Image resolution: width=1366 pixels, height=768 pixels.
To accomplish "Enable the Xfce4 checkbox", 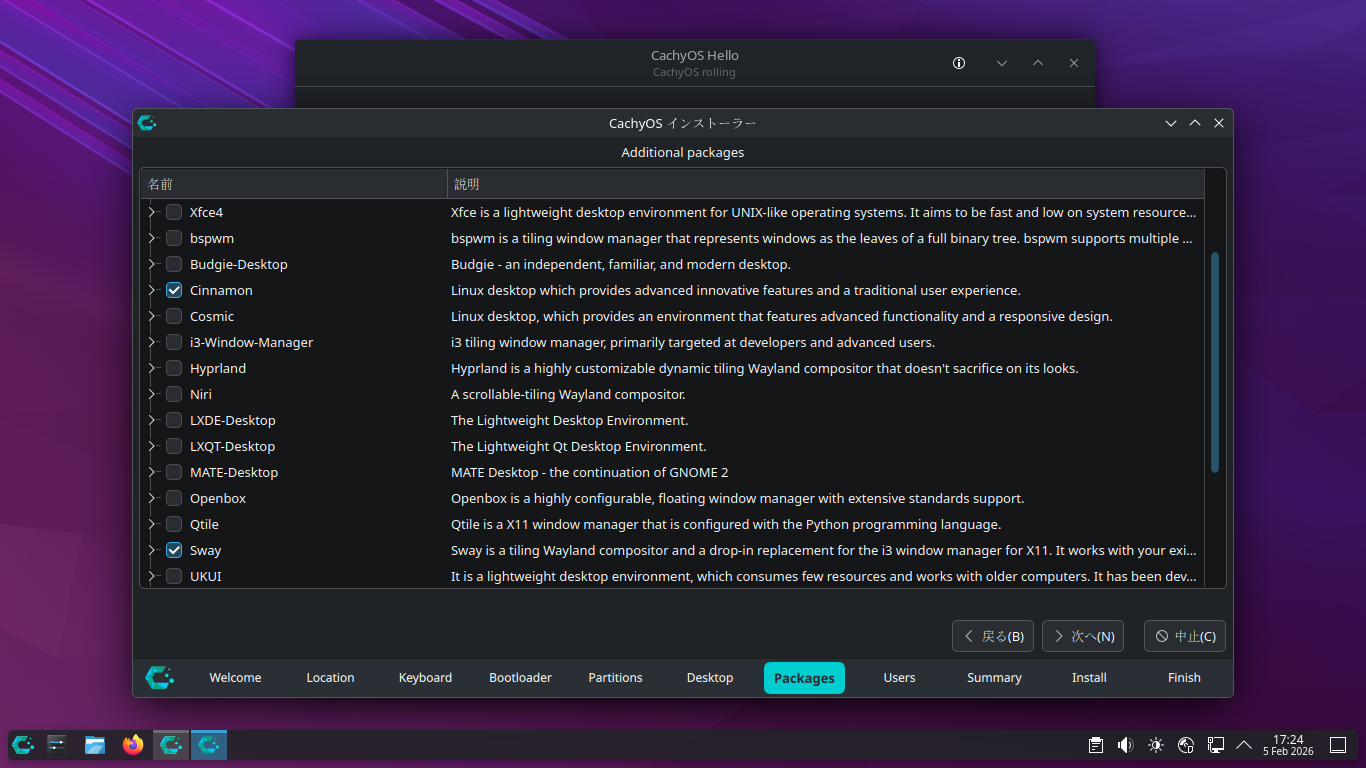I will pos(174,212).
